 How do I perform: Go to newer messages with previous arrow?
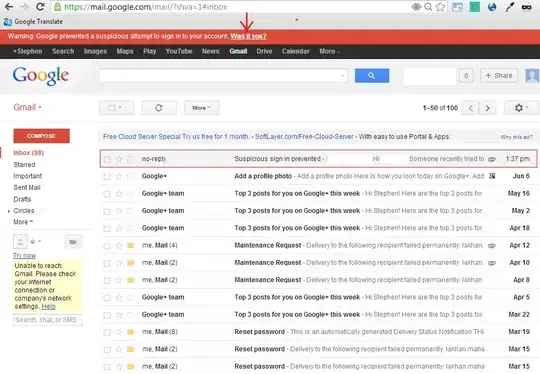point(471,108)
